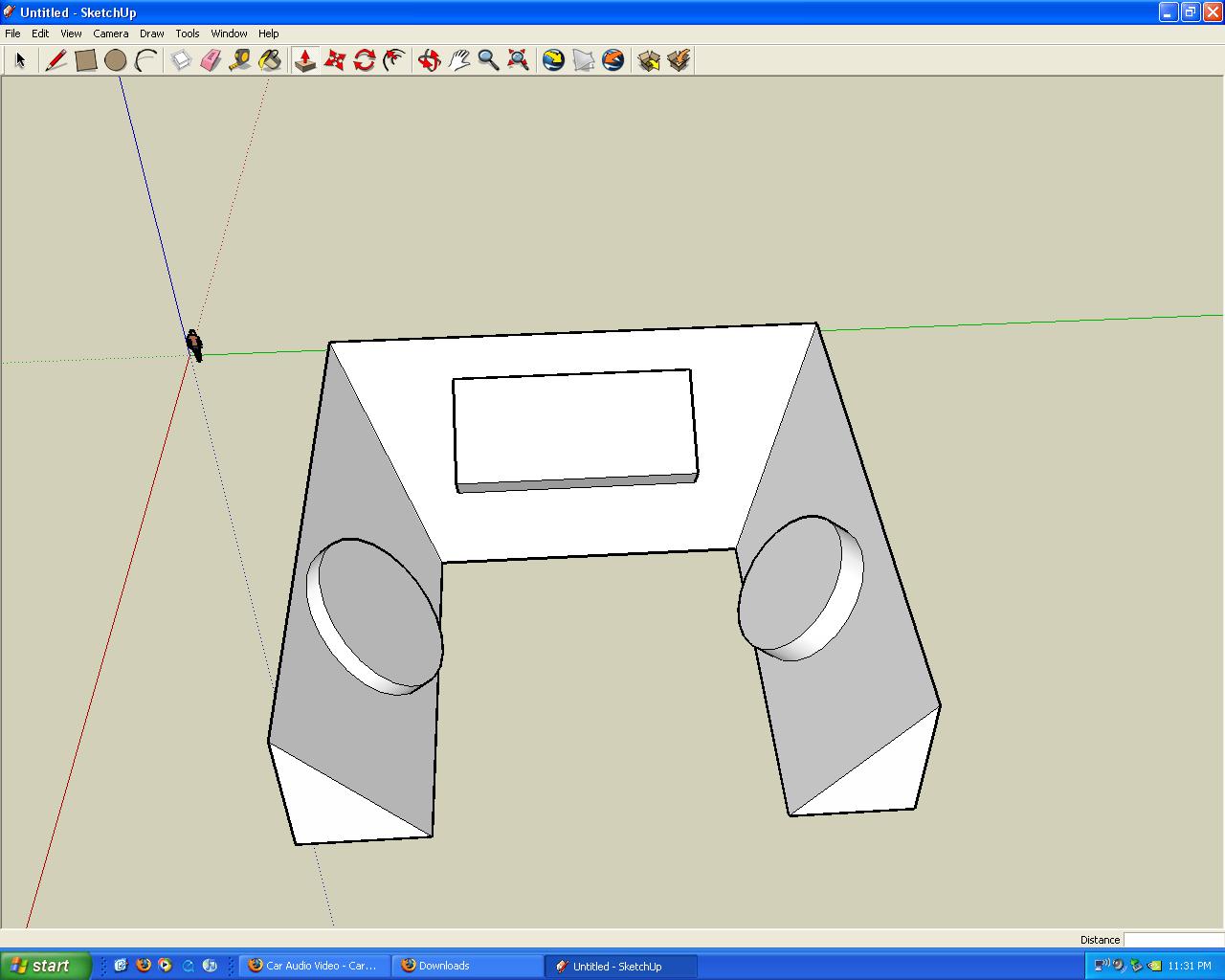The height and width of the screenshot is (980, 1225).
Task: Select the arrow Select tool
Action: pos(20,60)
